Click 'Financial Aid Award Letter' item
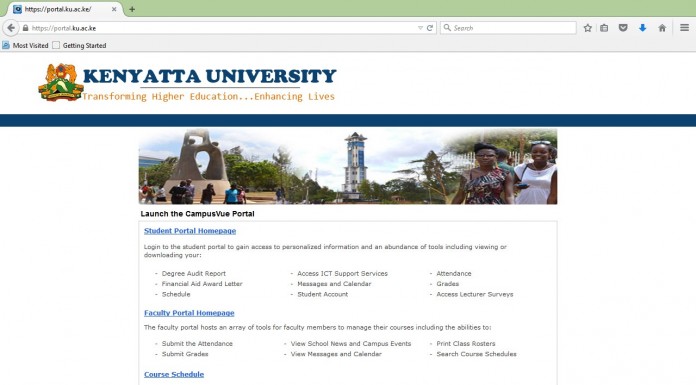Screen dimensions: 696x385 click(202, 284)
